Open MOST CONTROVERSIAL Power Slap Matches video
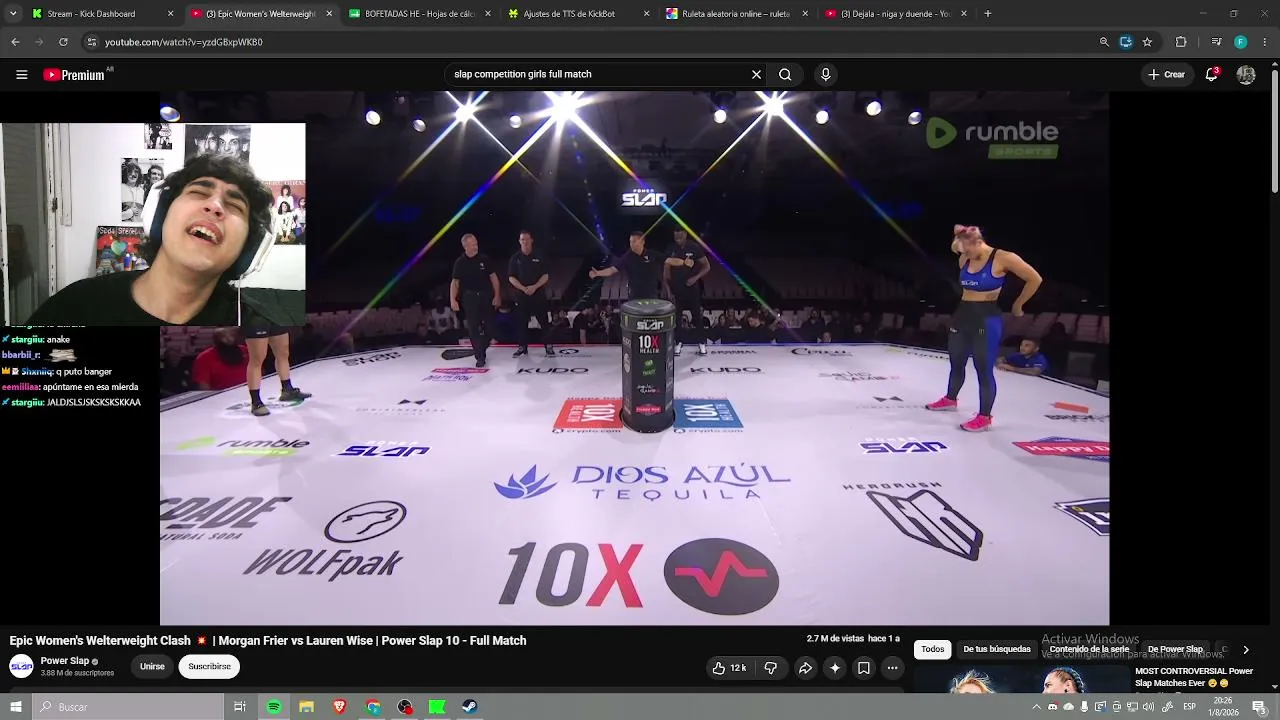The width and height of the screenshot is (1280, 720). click(x=1195, y=677)
